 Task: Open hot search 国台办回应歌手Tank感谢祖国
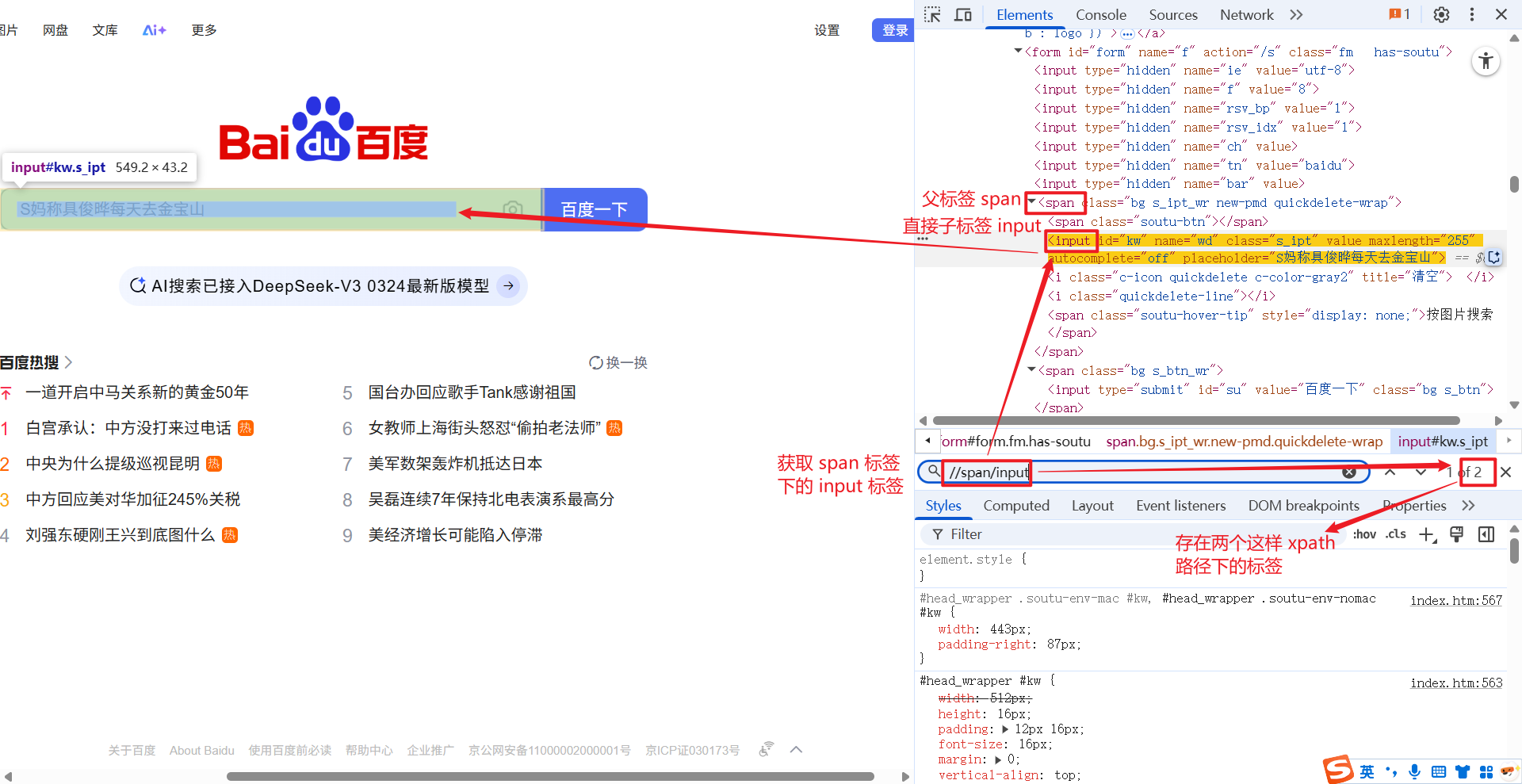pos(472,392)
